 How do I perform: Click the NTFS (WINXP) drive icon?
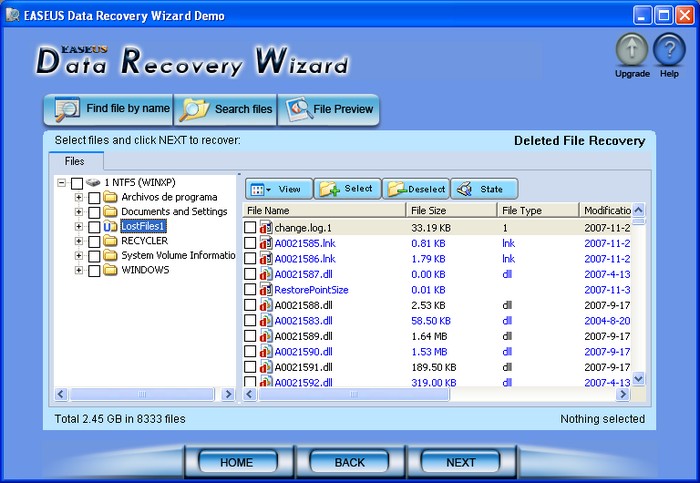[x=93, y=183]
